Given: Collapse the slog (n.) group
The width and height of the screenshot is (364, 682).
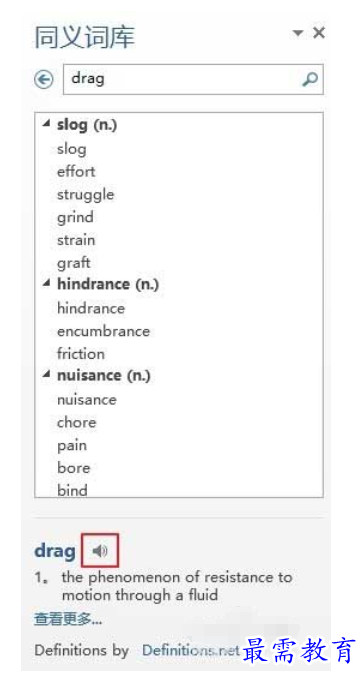Looking at the screenshot, I should pos(46,124).
